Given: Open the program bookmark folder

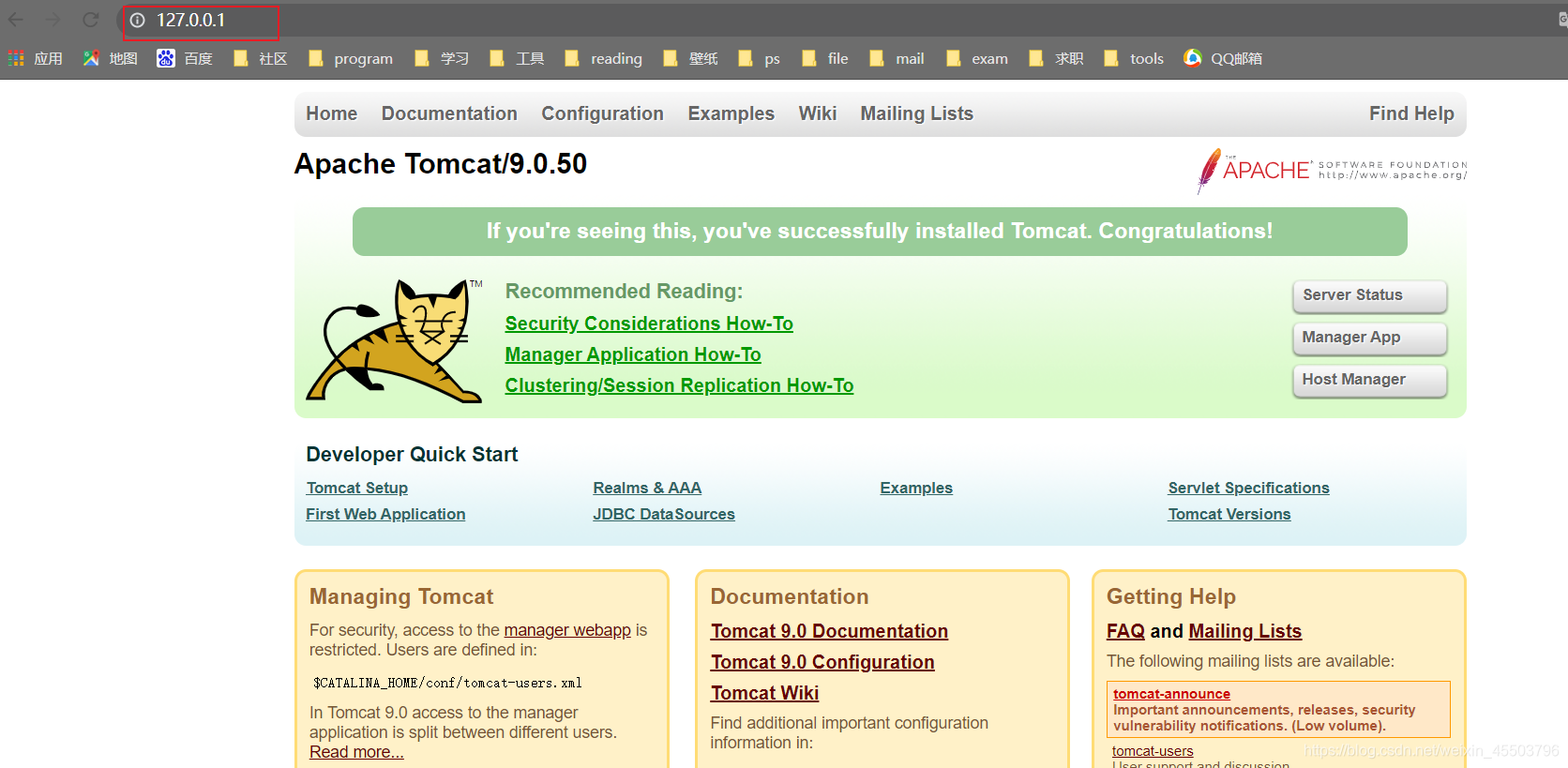Looking at the screenshot, I should click(x=351, y=58).
